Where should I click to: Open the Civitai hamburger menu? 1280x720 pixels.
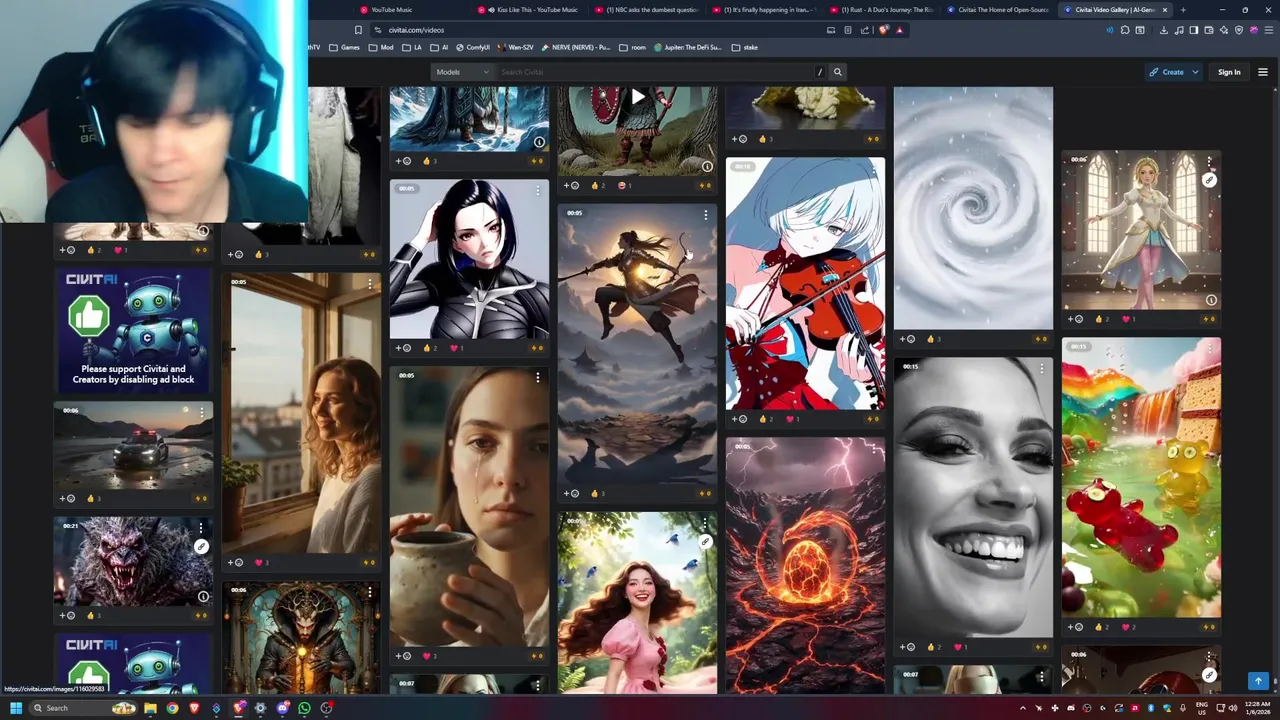(x=1262, y=72)
